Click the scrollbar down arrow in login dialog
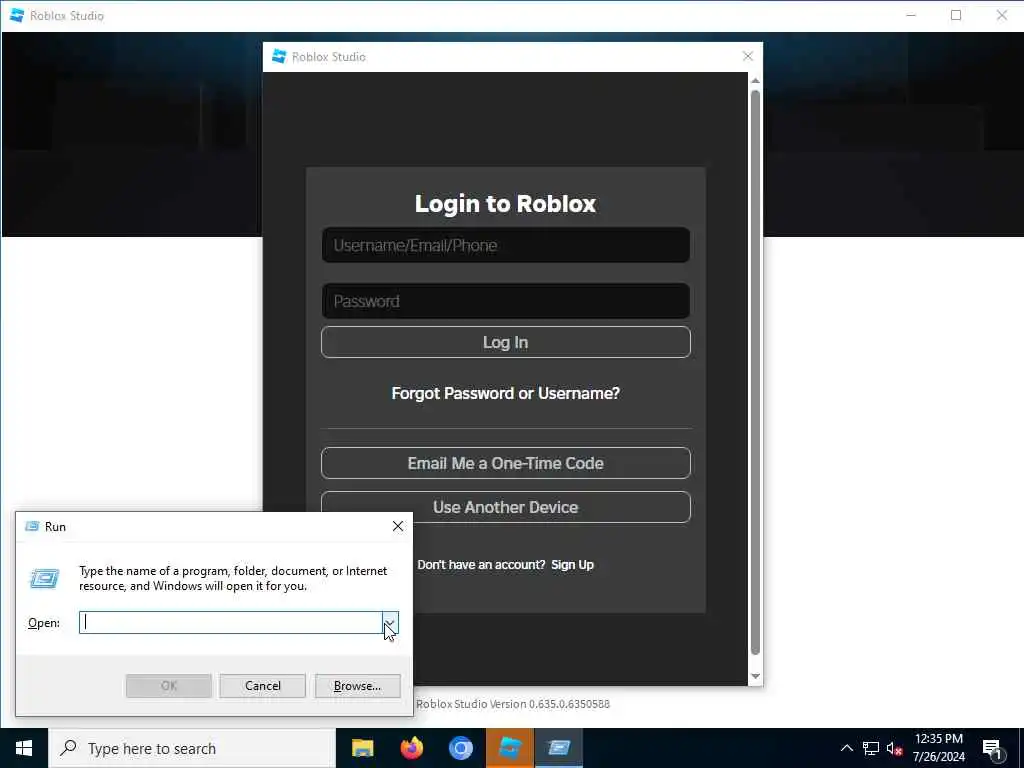The image size is (1024, 768). click(755, 677)
